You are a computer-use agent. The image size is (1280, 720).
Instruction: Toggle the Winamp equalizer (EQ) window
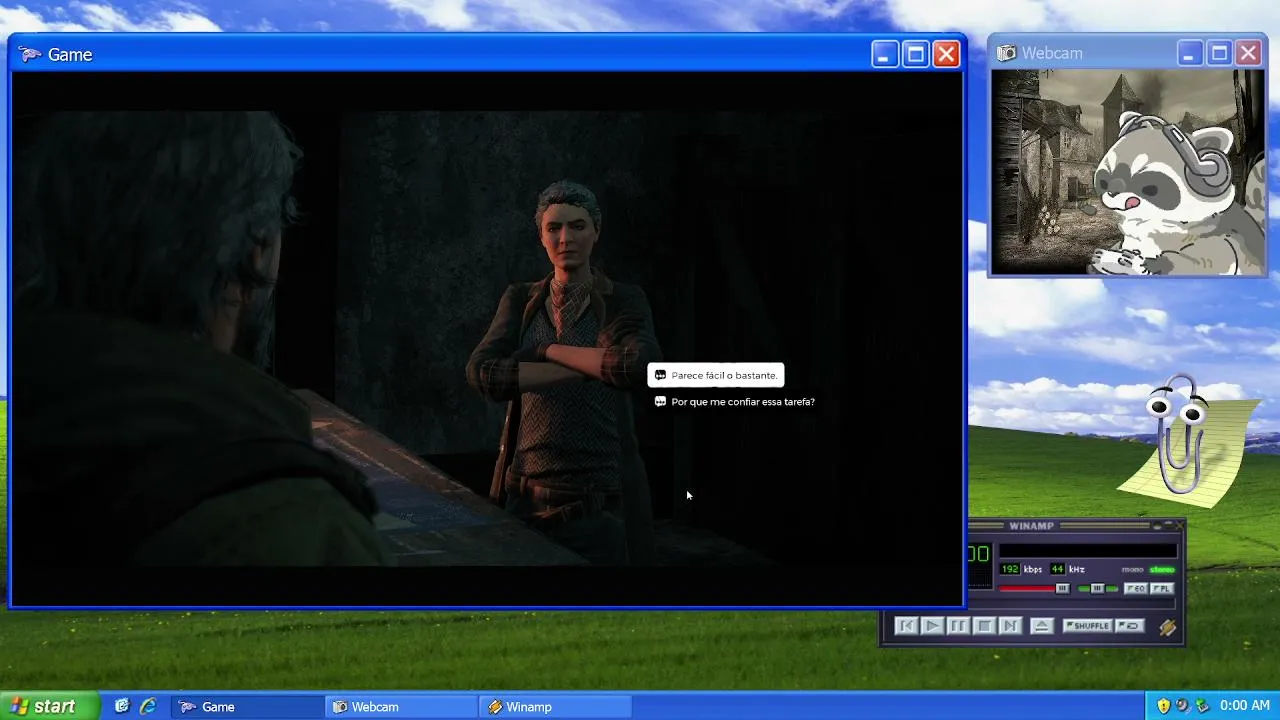coord(1136,589)
